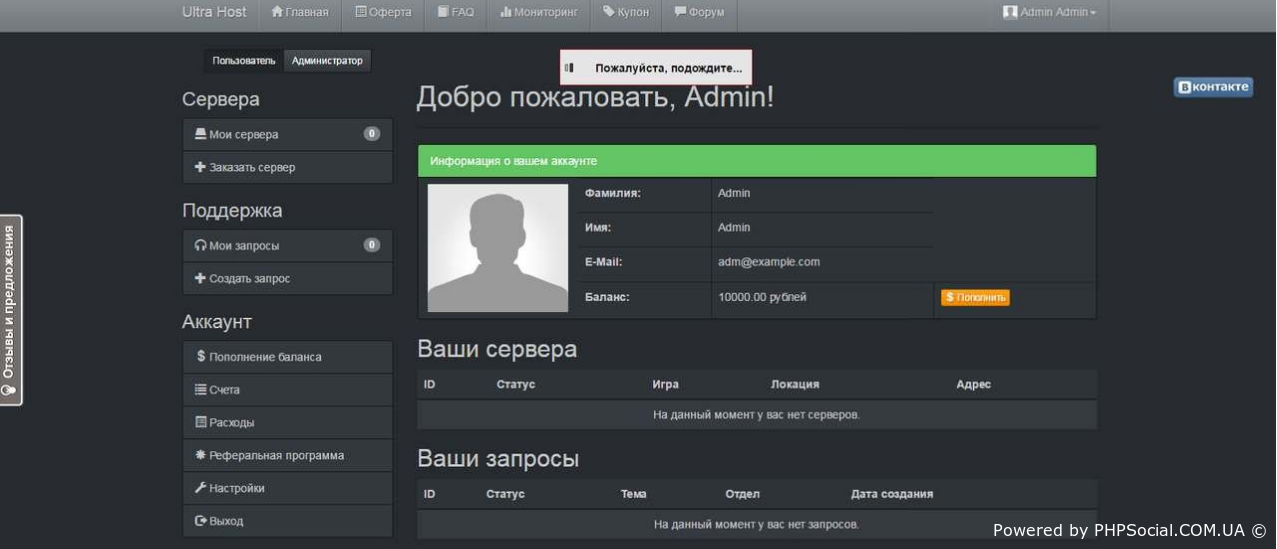Click the home icon beside Главная
The width and height of the screenshot is (1277, 549).
click(x=277, y=12)
